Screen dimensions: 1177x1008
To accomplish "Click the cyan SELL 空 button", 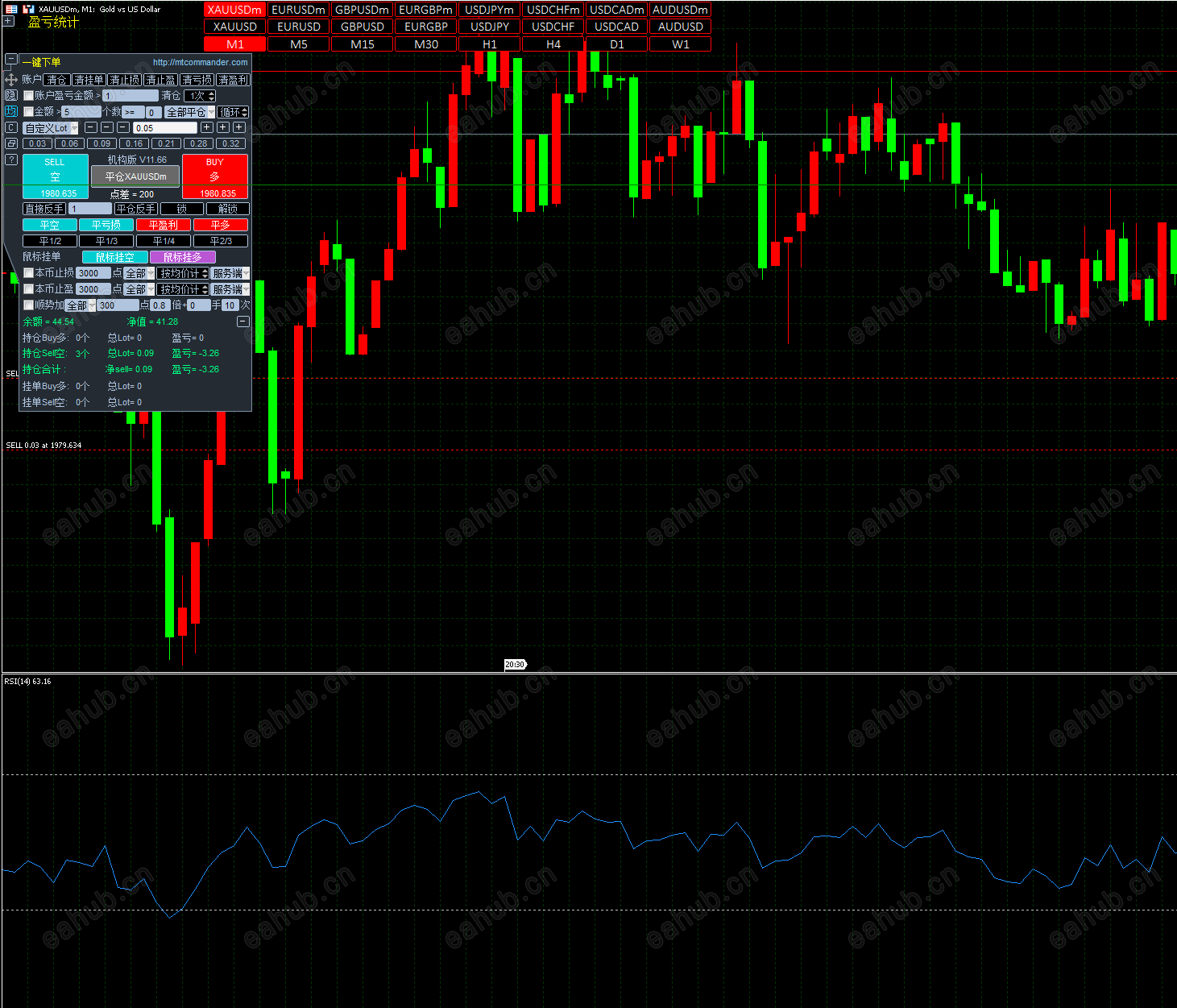I will [x=55, y=176].
